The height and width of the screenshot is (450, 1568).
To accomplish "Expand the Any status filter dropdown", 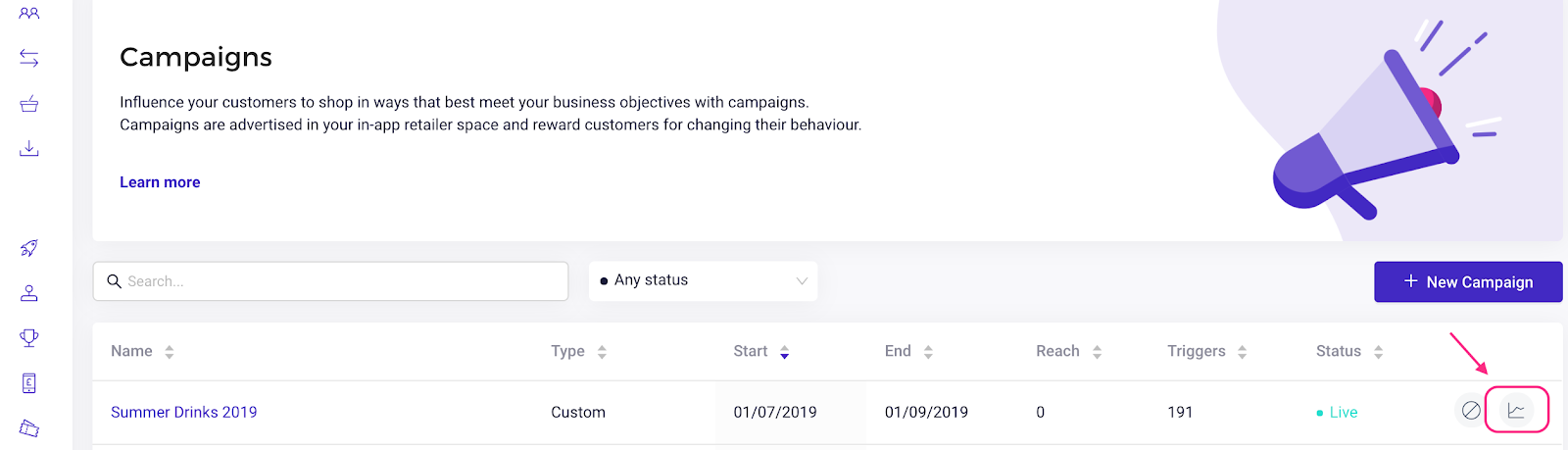I will pos(704,280).
